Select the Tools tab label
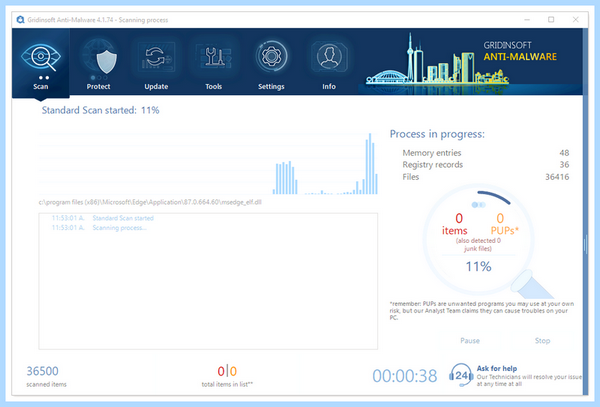Image resolution: width=600 pixels, height=407 pixels. click(x=214, y=86)
